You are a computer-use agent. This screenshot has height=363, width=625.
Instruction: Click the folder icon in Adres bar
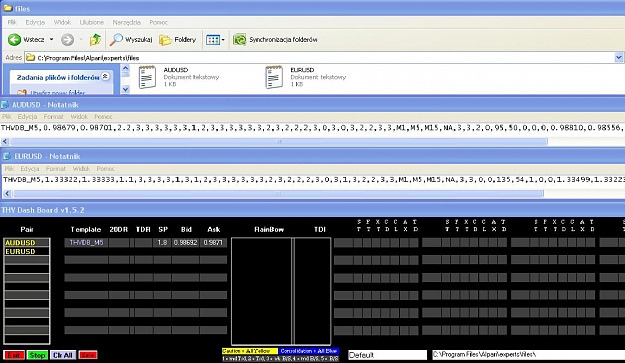30,58
